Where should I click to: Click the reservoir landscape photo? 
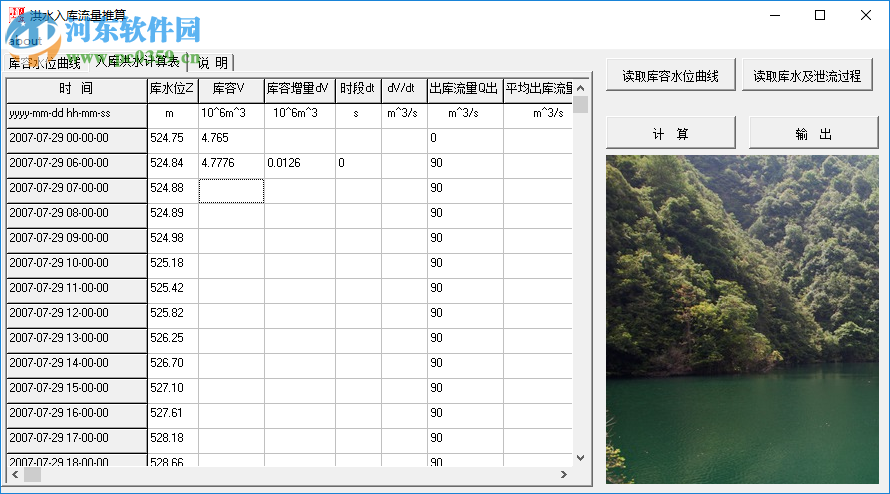pyautogui.click(x=742, y=320)
